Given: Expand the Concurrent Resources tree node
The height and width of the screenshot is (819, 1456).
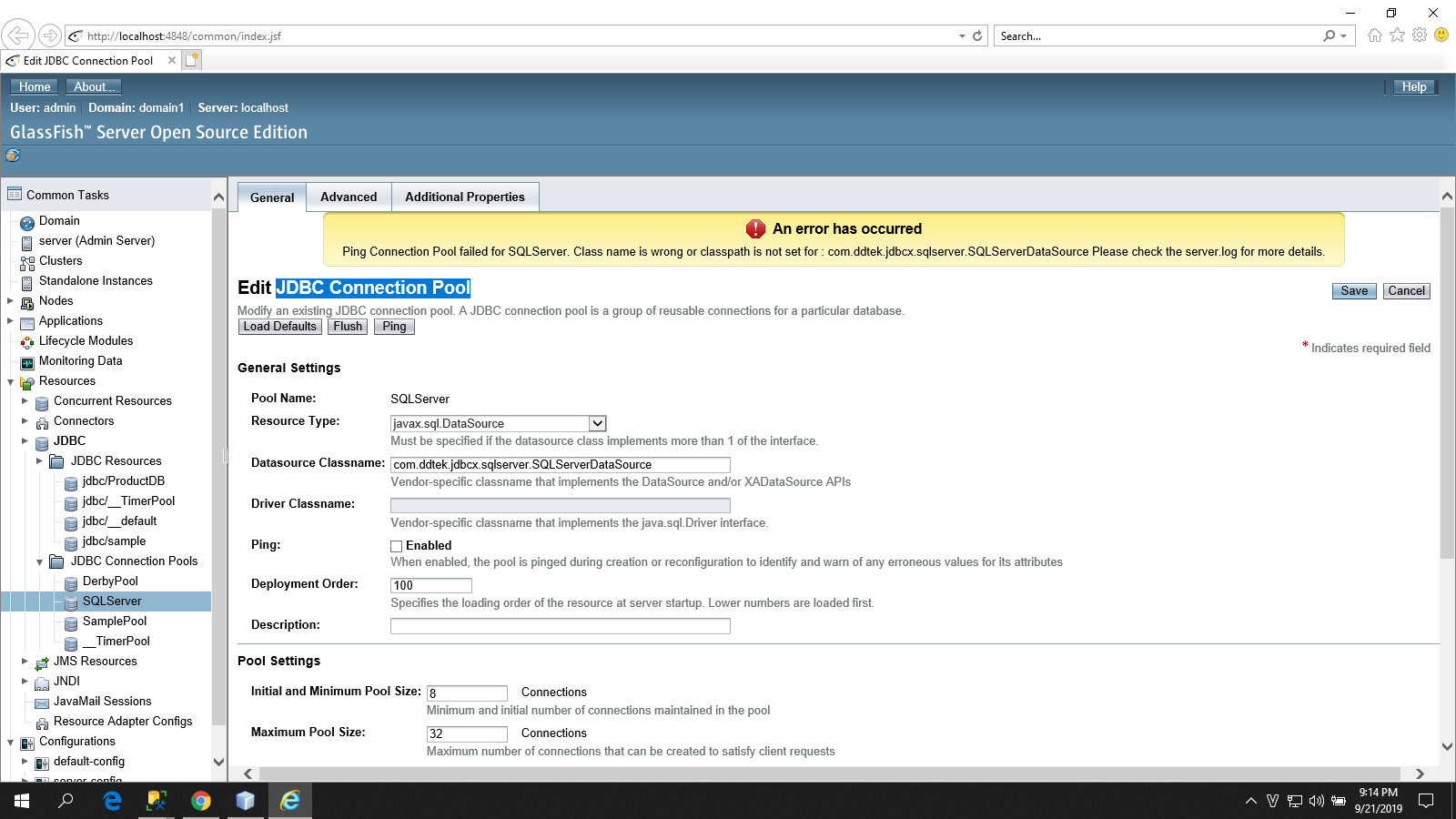Looking at the screenshot, I should pyautogui.click(x=25, y=400).
